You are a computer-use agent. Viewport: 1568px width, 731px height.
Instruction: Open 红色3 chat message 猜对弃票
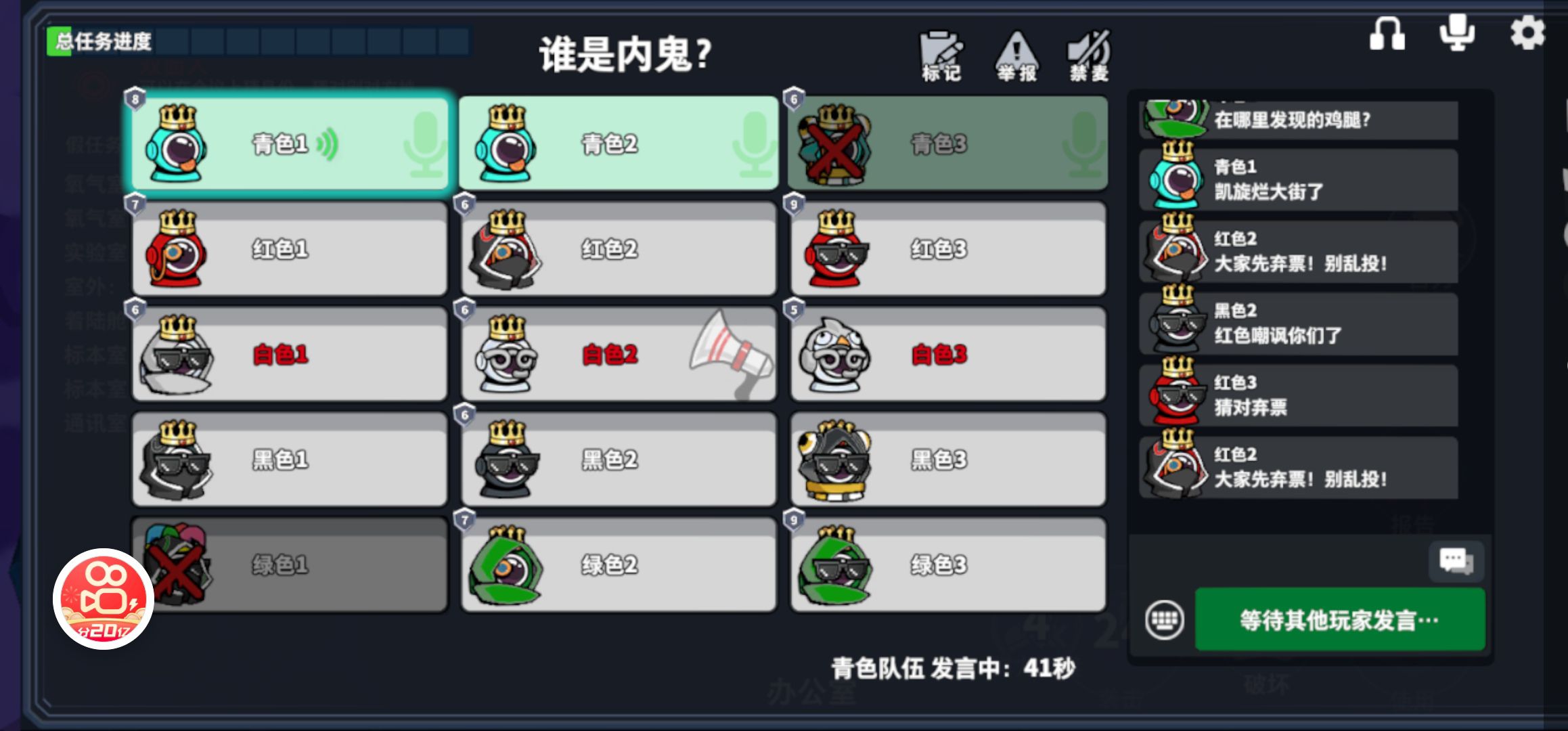point(1299,395)
